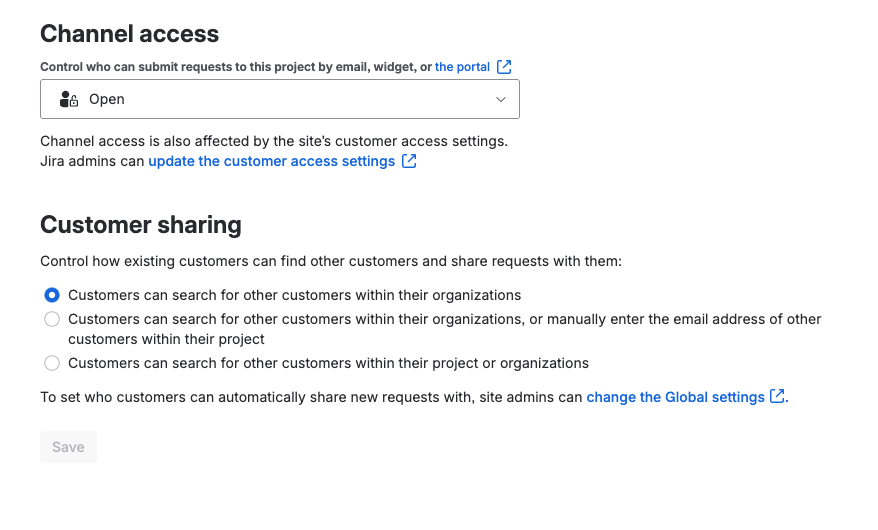This screenshot has width=878, height=530.
Task: Open "the portal" link
Action: coord(462,67)
